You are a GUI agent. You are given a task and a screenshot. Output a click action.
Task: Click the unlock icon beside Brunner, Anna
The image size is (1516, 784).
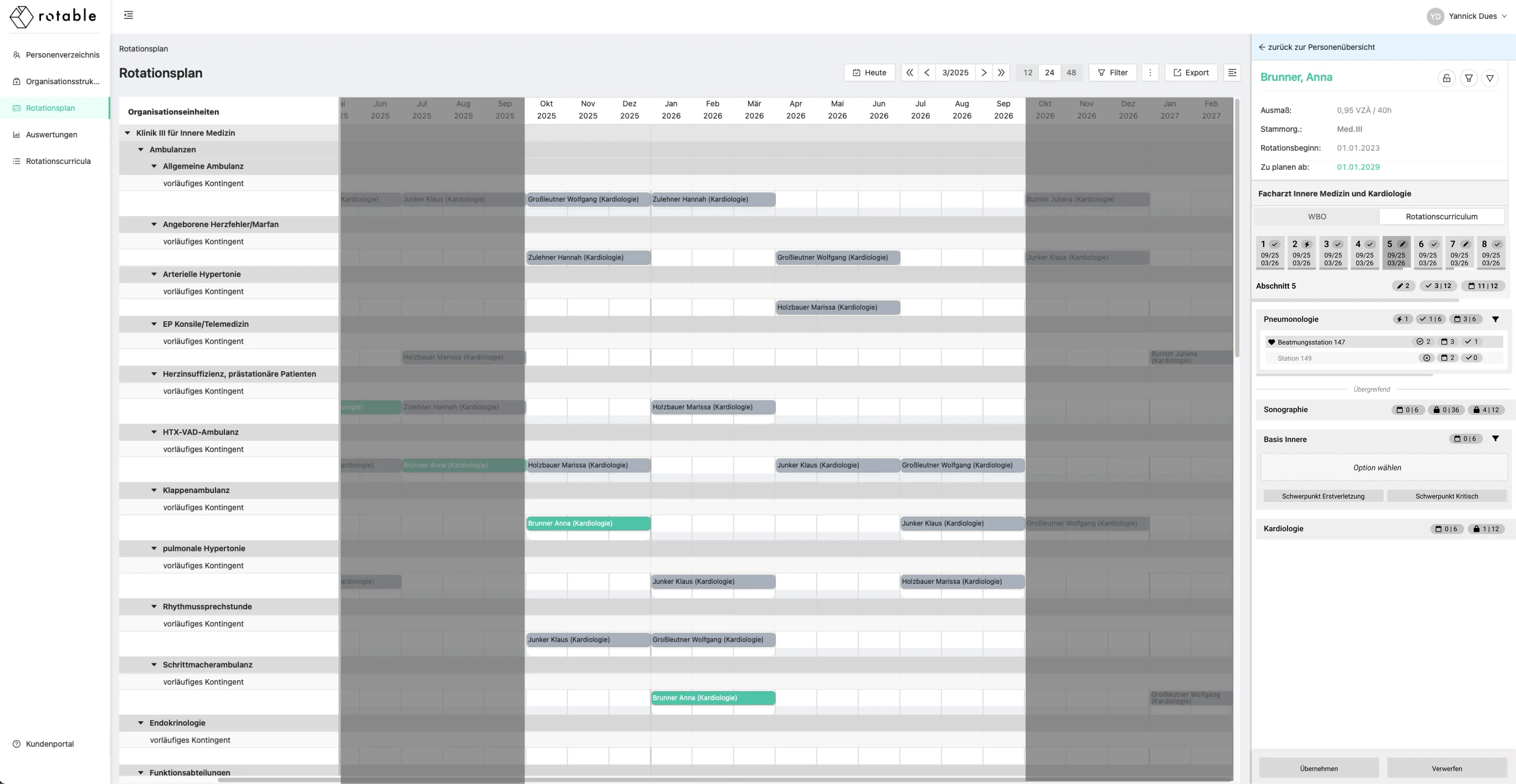1446,78
